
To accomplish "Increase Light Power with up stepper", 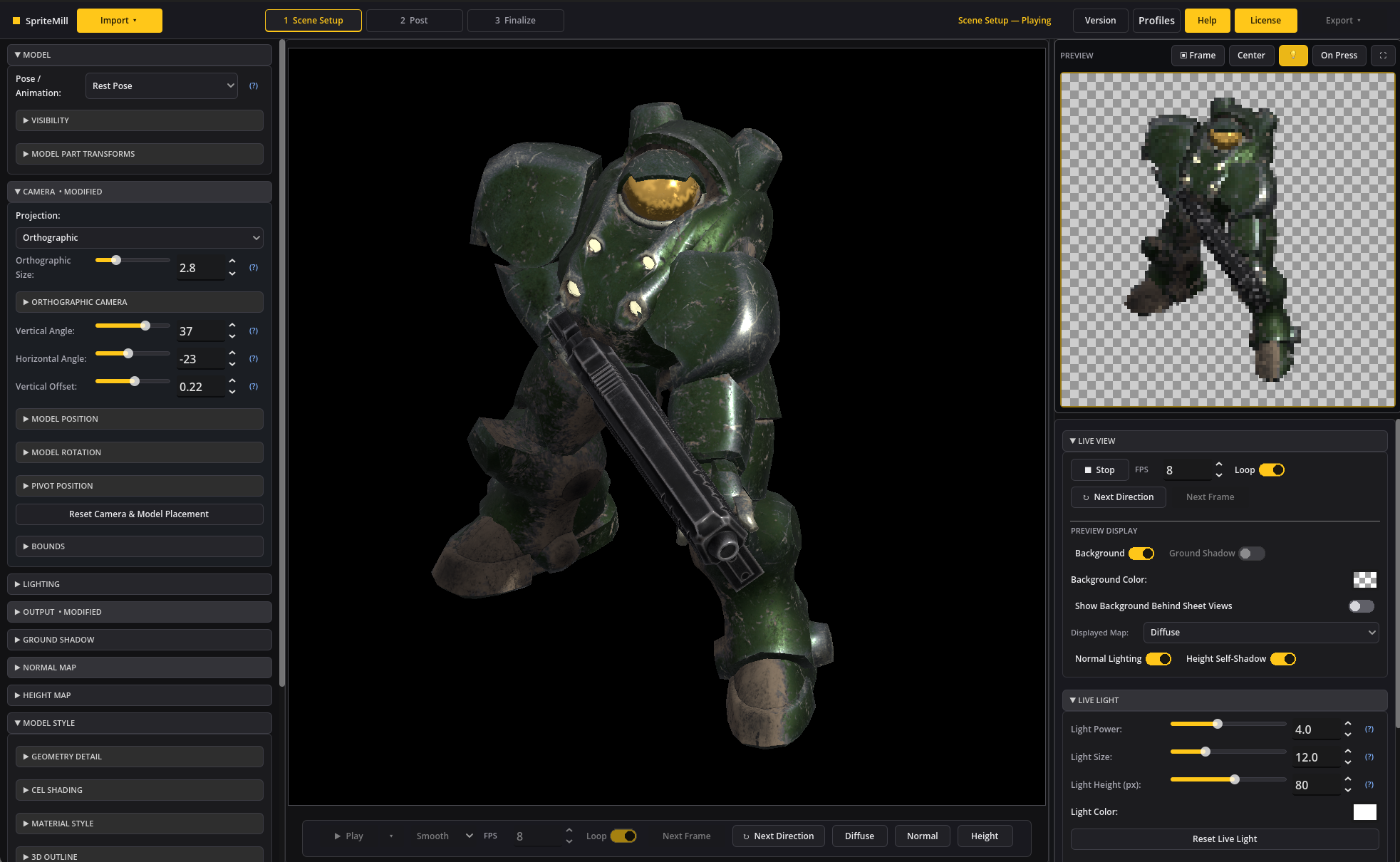I will (1348, 723).
